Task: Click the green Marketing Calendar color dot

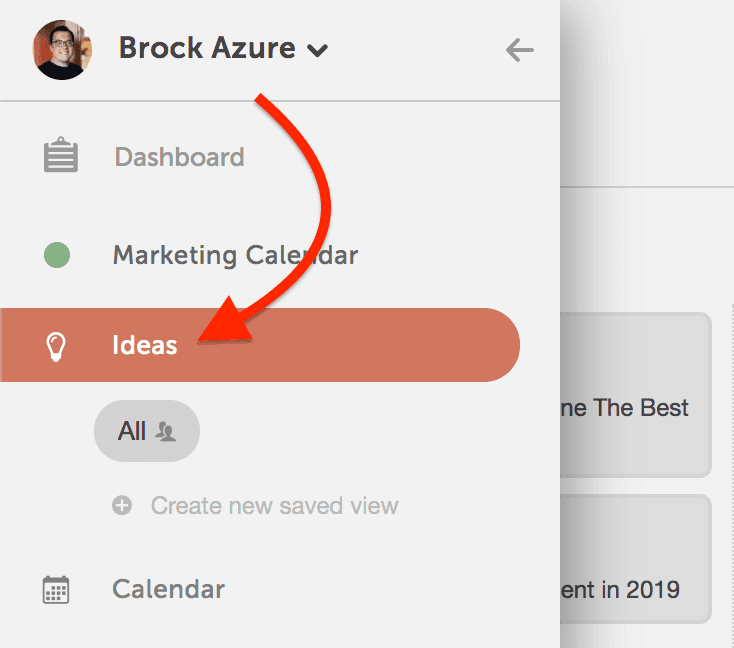Action: coord(57,255)
